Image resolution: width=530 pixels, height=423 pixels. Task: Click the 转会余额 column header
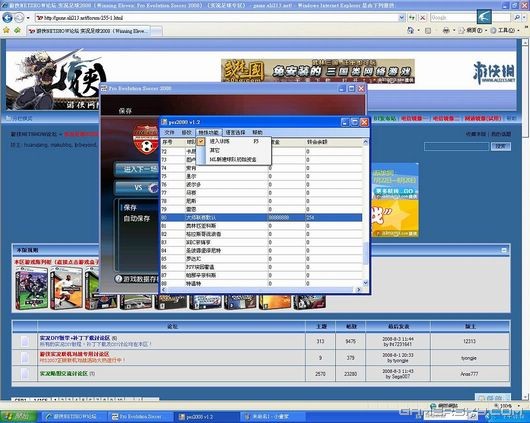[333, 142]
